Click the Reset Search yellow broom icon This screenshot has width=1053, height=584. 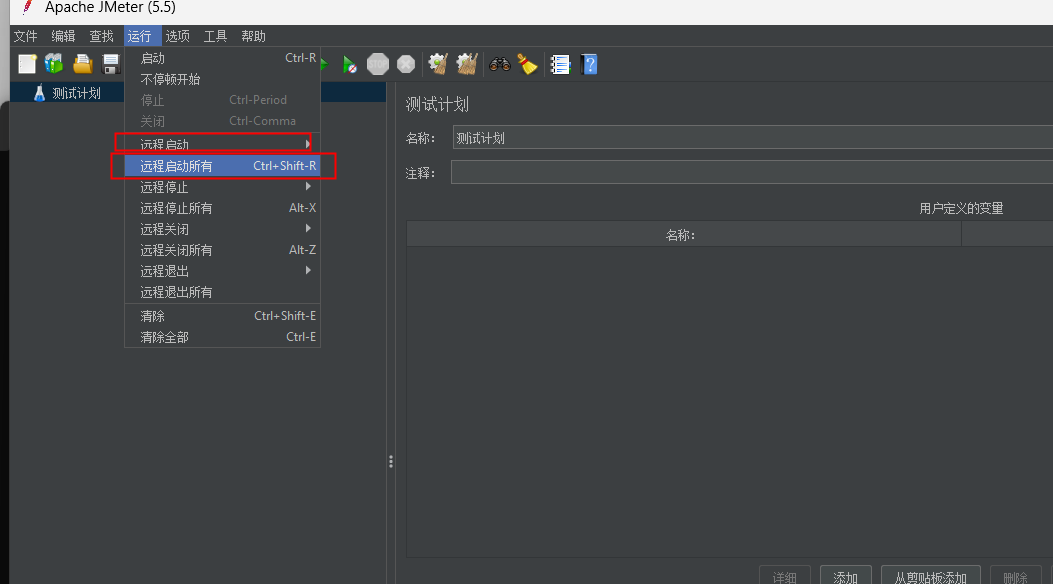(527, 64)
